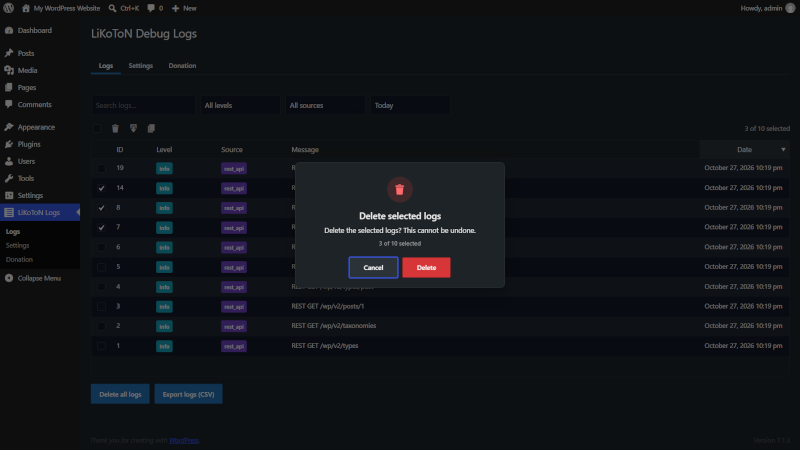Uncheck the box for log ID 7
This screenshot has width=800, height=450.
pos(102,228)
